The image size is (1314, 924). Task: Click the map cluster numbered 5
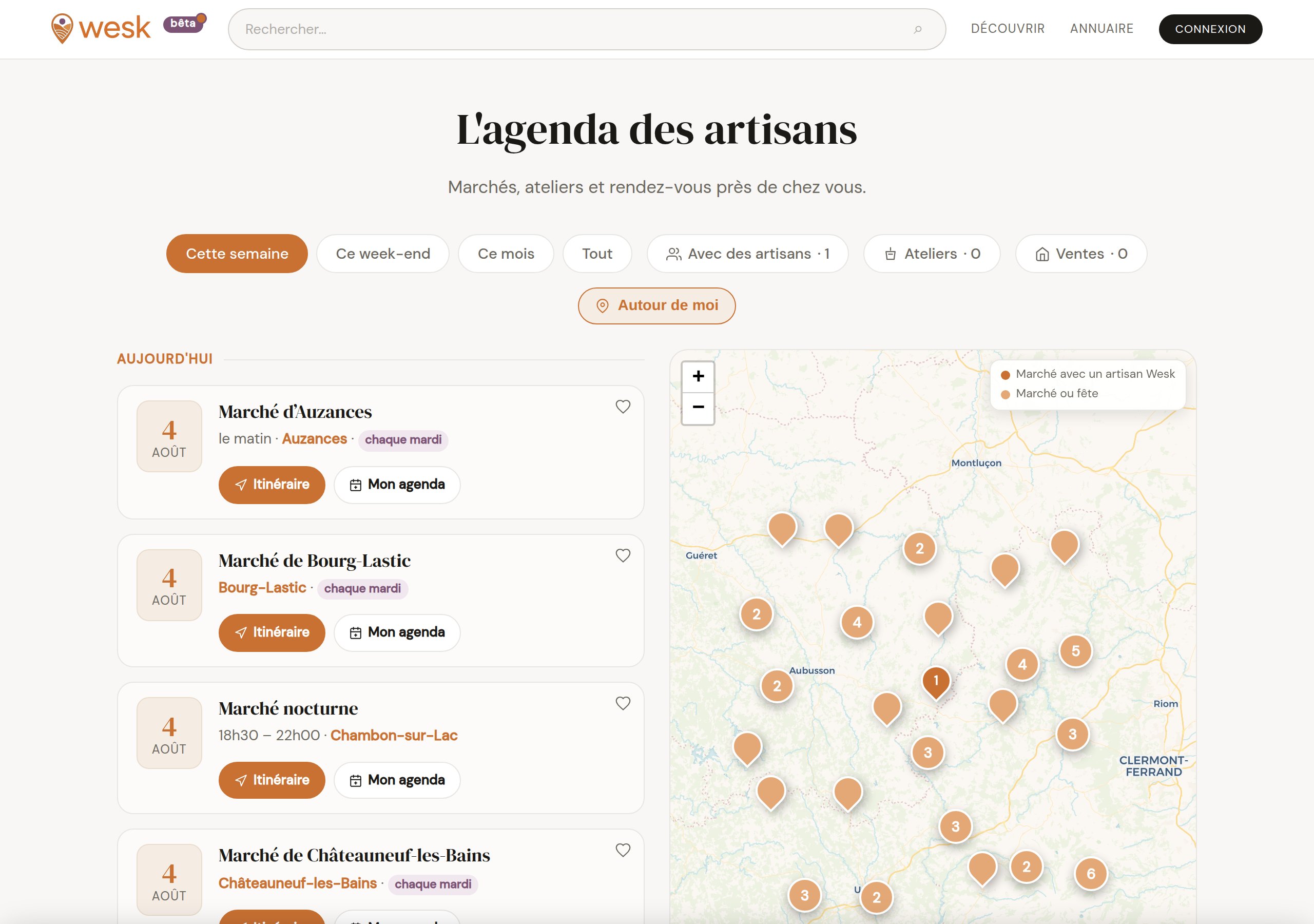(1075, 651)
